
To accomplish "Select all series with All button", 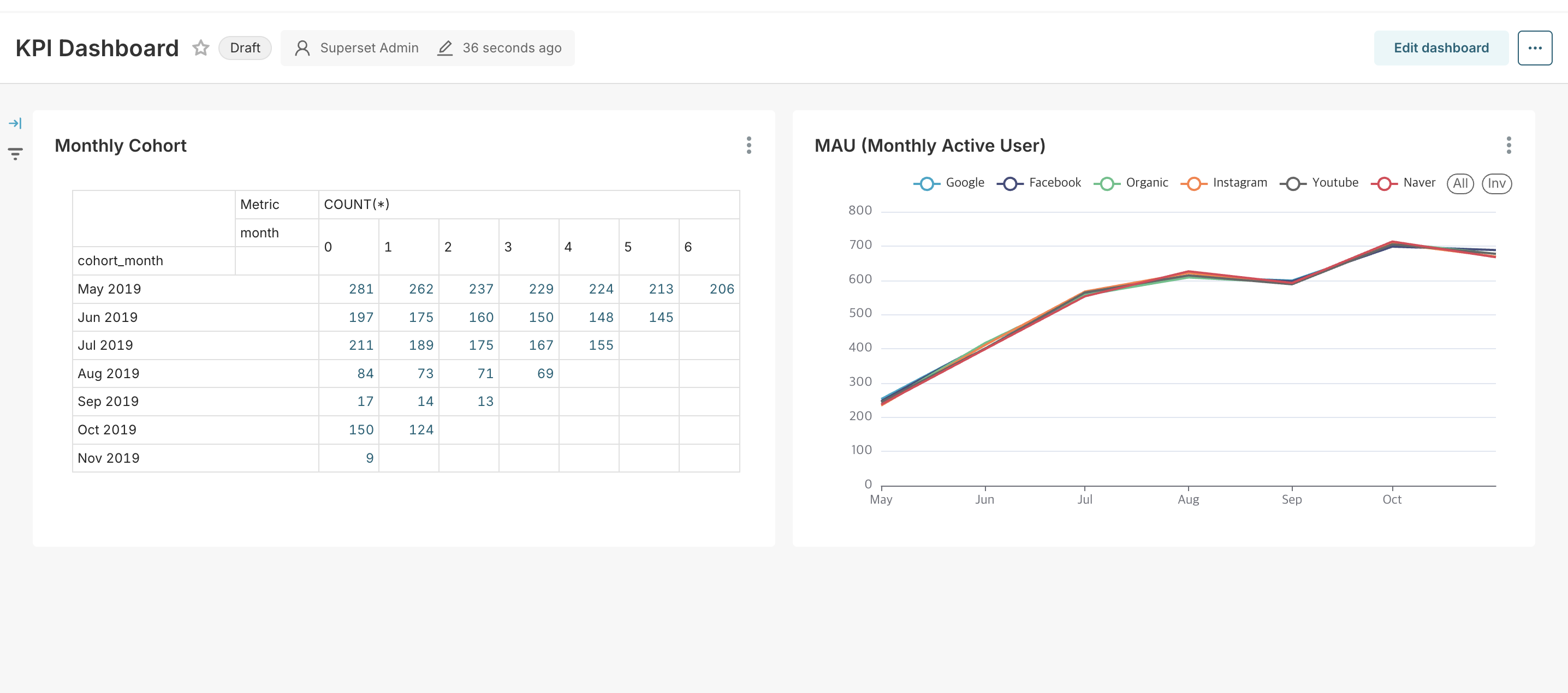I will point(1460,183).
